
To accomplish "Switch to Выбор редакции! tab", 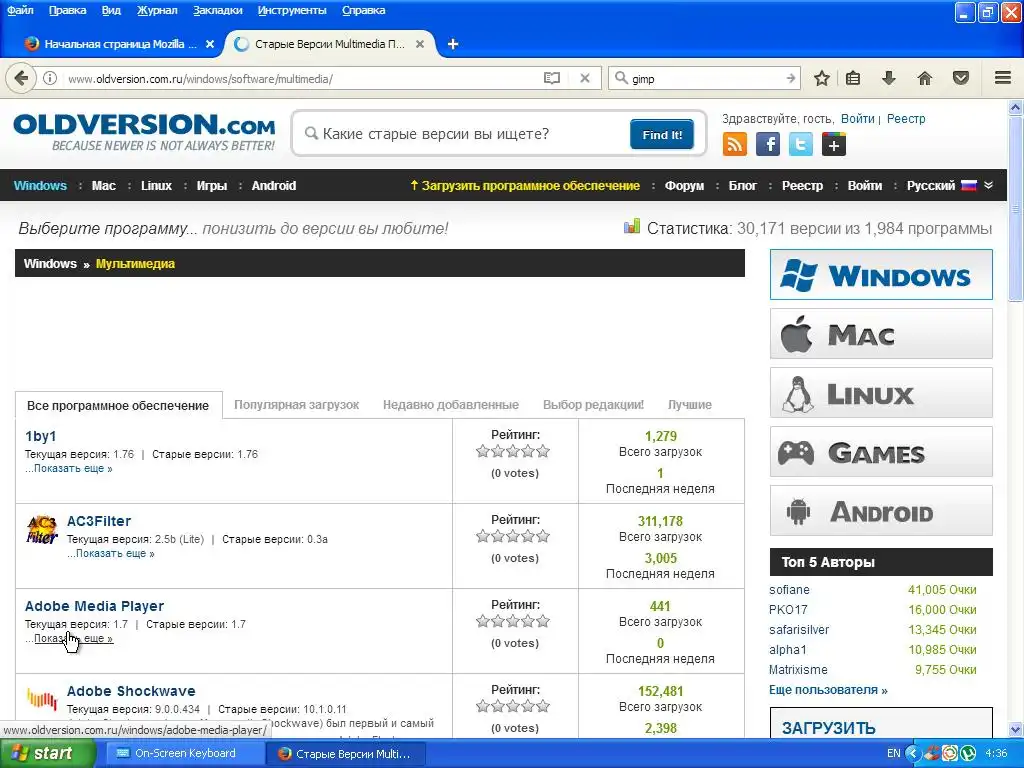I will coord(593,405).
